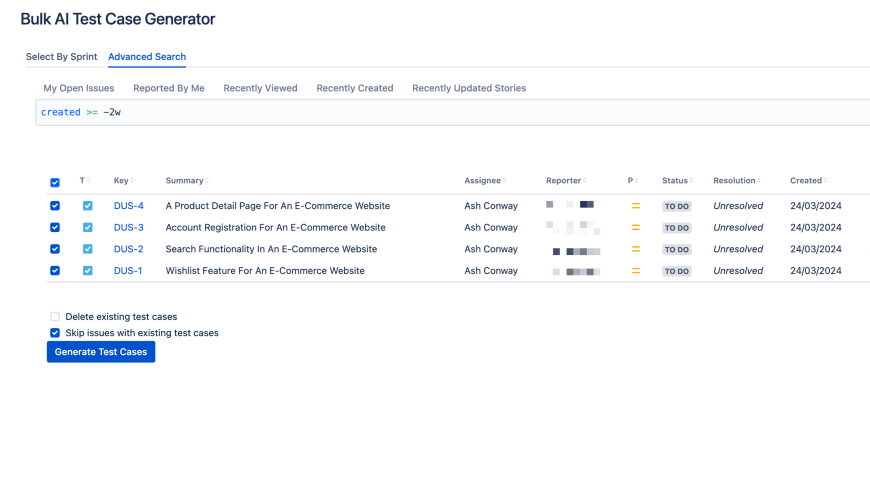Screen dimensions: 870x495
Task: Click the Bulk AI Test Case Generator heading
Action: tap(118, 19)
